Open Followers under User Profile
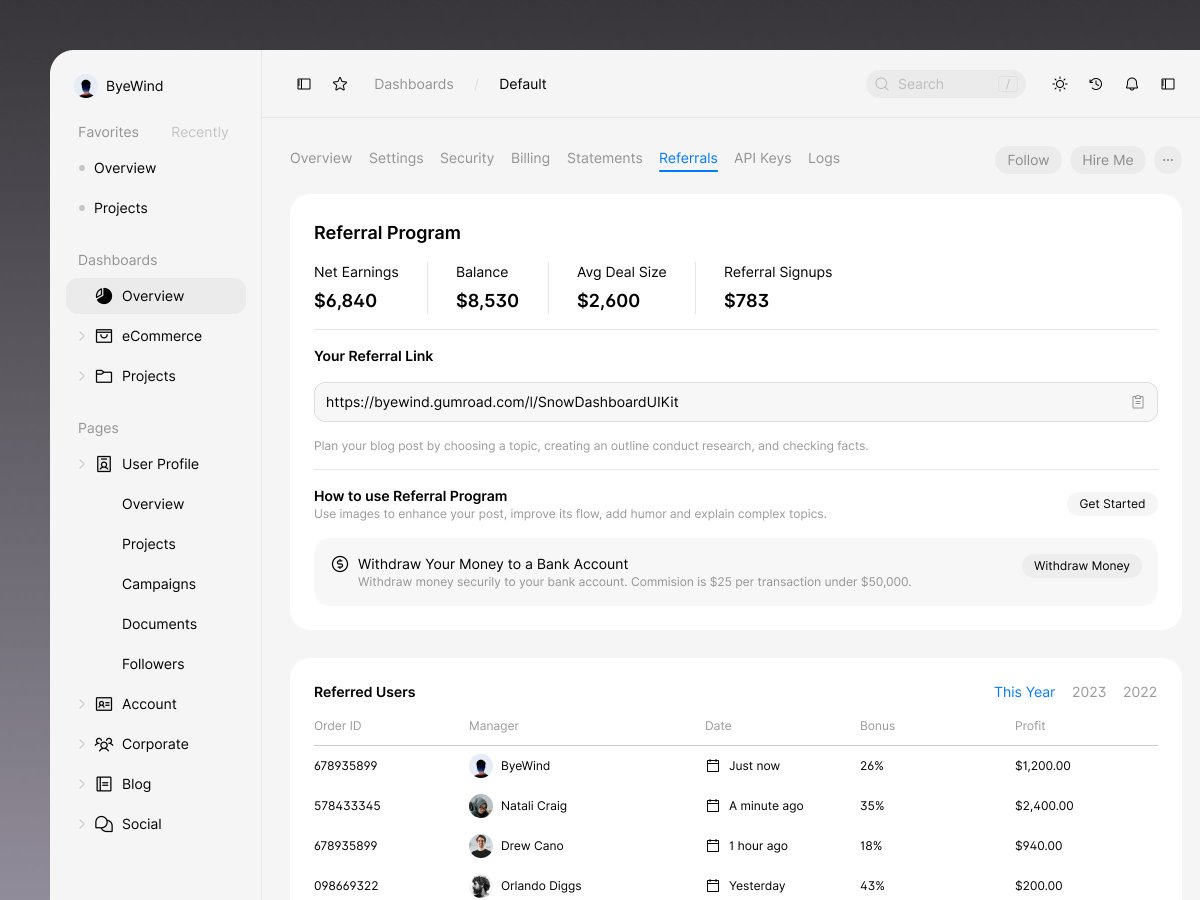 tap(153, 664)
